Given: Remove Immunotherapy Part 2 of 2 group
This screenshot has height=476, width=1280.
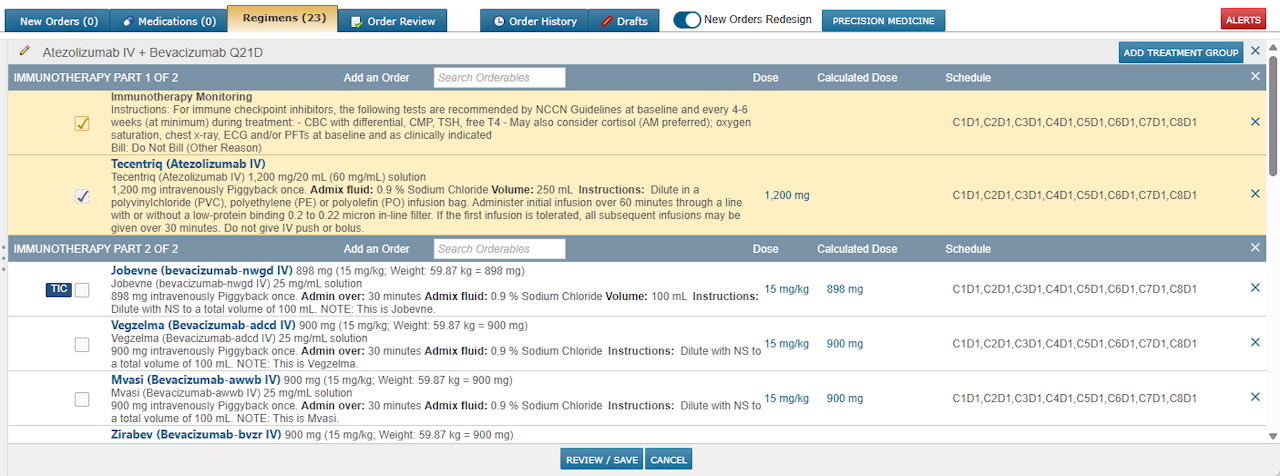Looking at the screenshot, I should (1255, 248).
